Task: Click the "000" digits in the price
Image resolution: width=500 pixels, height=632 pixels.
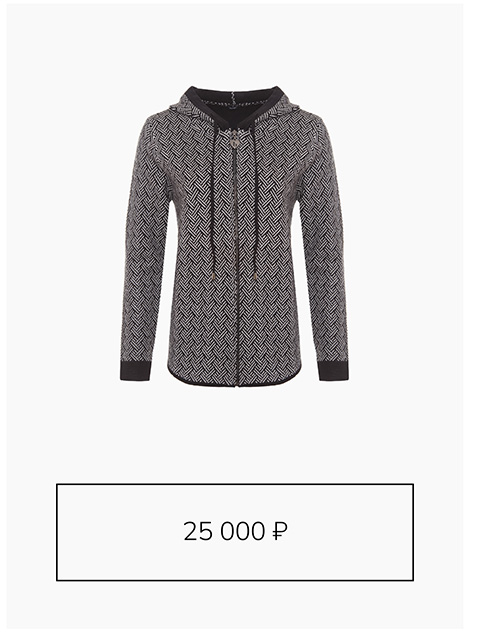Action: (243, 531)
